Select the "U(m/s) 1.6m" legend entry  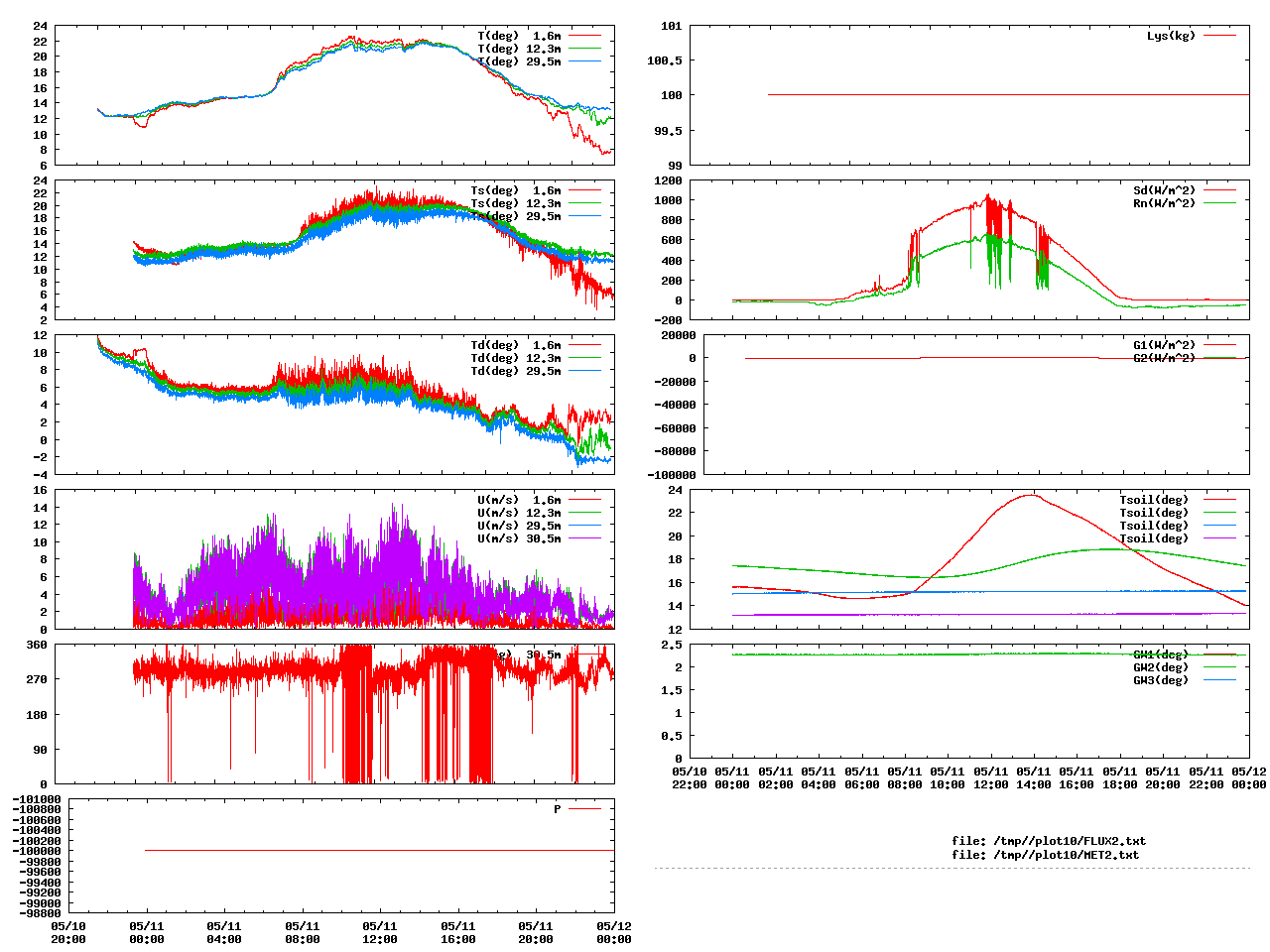point(519,500)
